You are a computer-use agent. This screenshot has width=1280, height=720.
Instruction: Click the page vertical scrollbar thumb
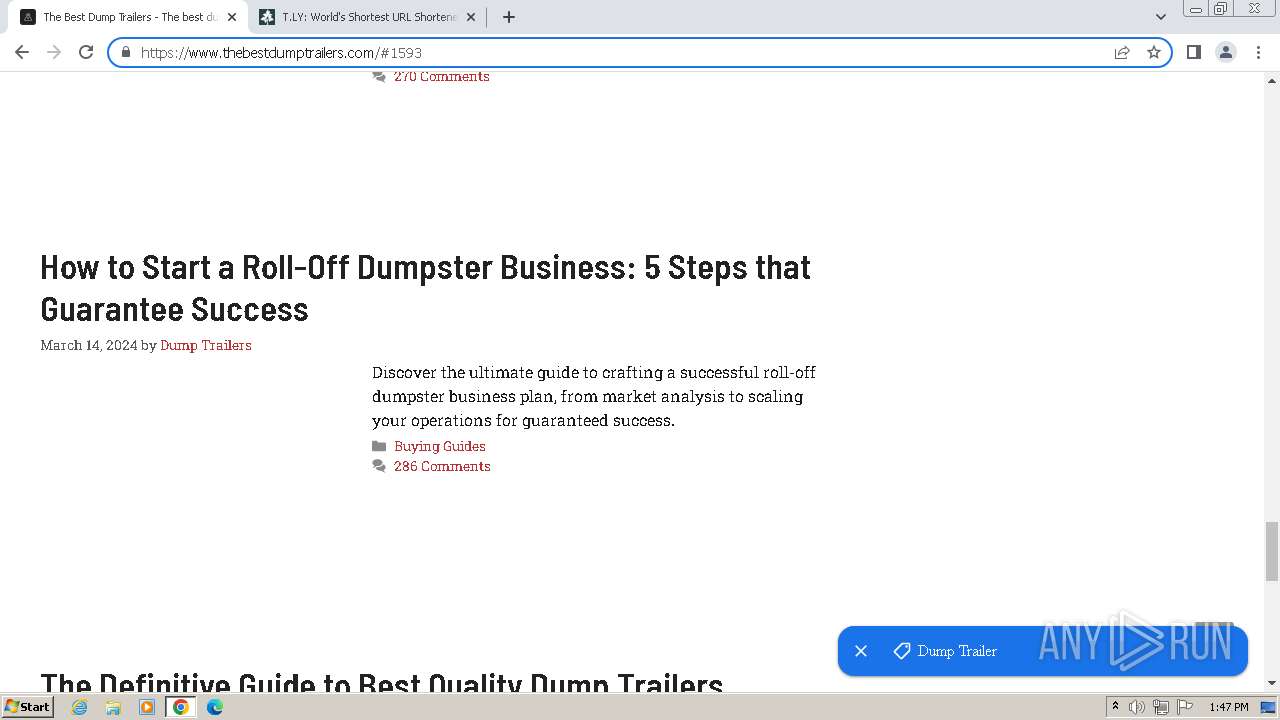(x=1272, y=551)
